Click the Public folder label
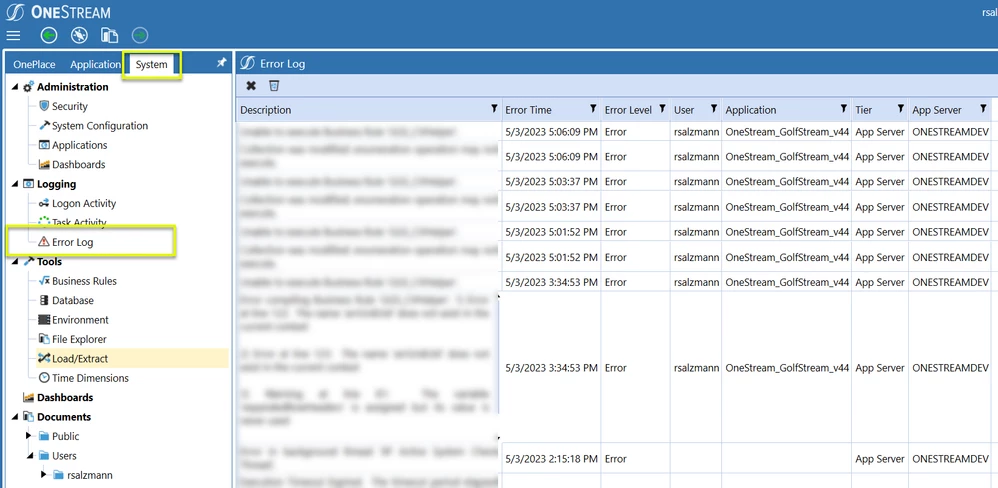The height and width of the screenshot is (488, 998). coord(66,436)
